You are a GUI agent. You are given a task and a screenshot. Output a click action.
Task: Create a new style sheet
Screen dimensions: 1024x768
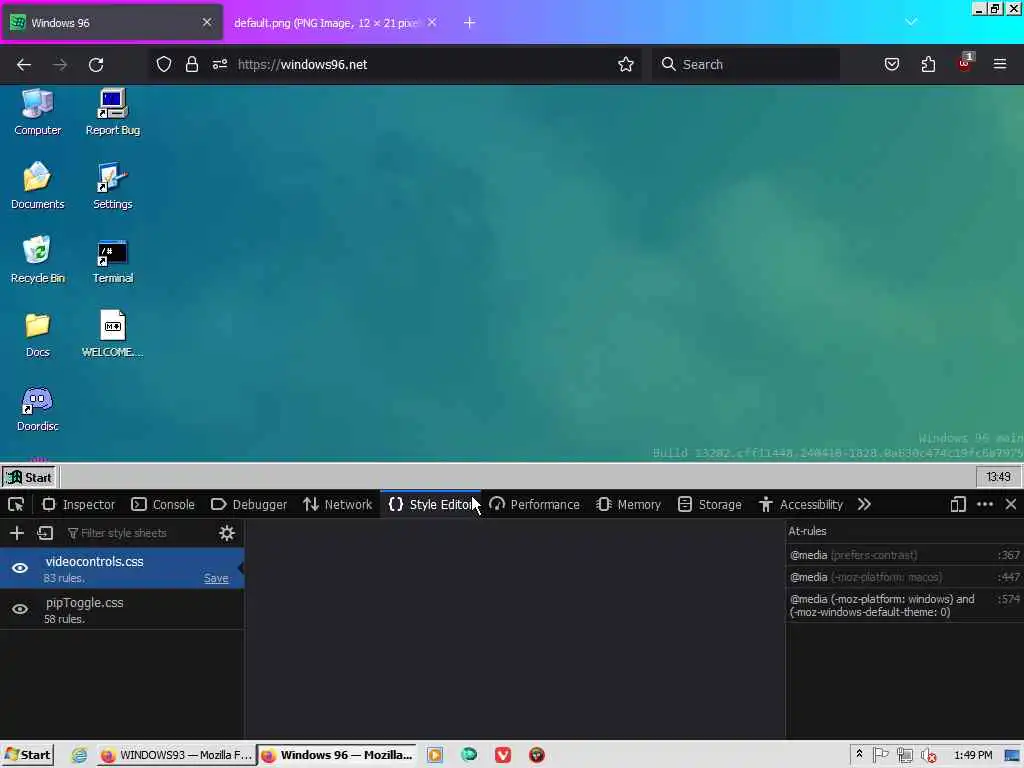17,534
